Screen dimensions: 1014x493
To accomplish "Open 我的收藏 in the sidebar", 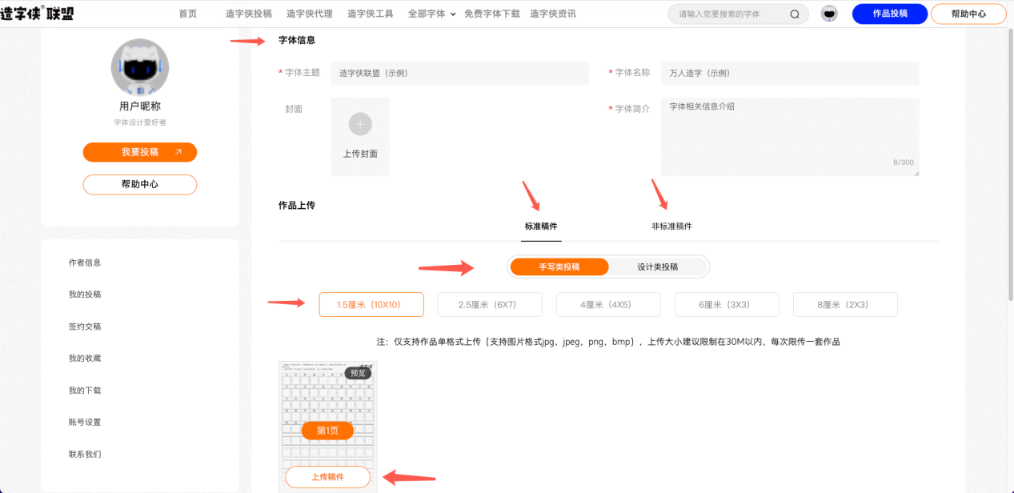I will pos(85,358).
